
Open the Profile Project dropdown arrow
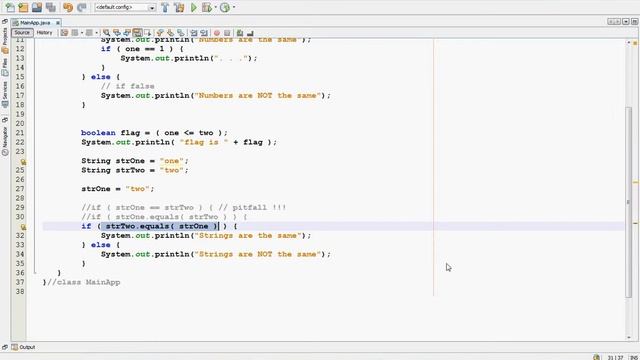click(234, 7)
